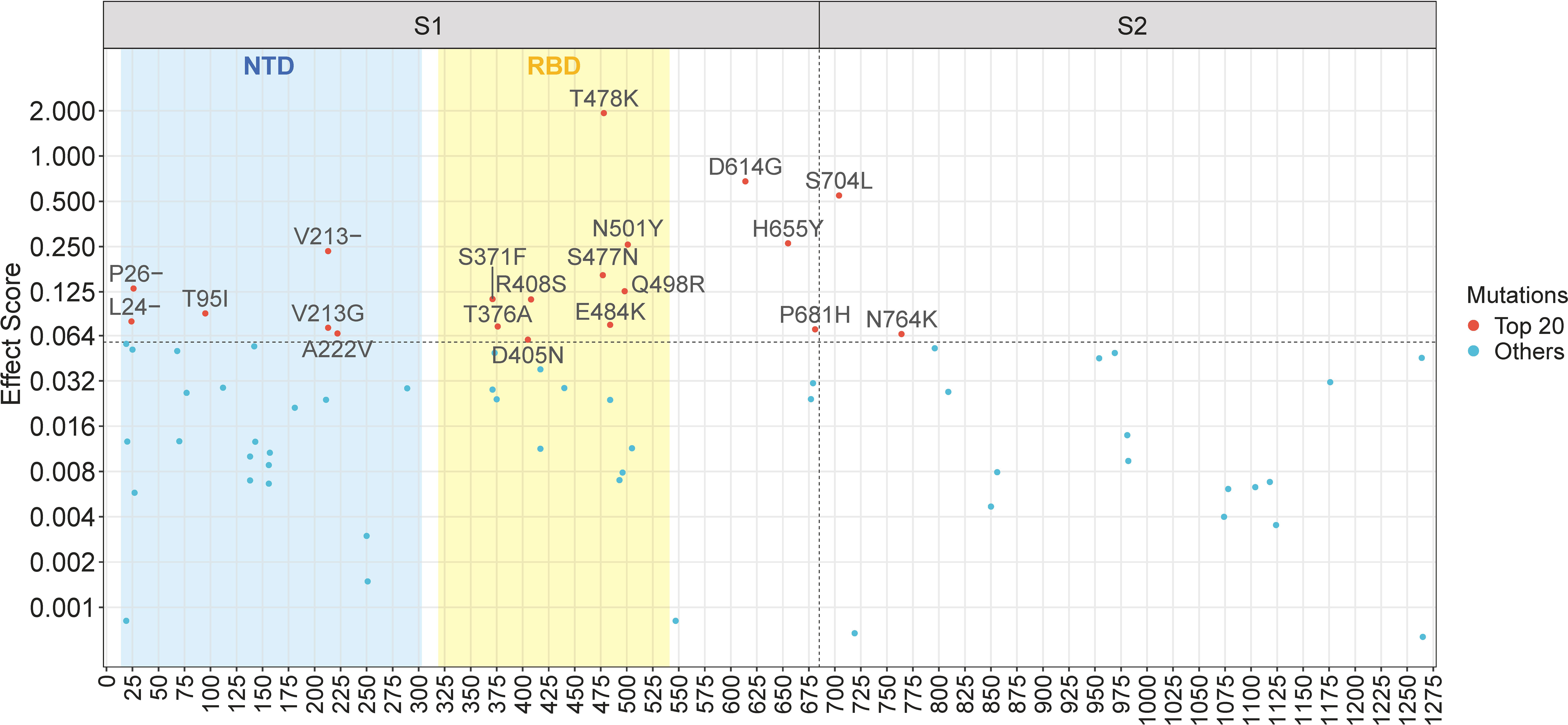
Task: Click the 0.032 y-axis tick label
Action: tap(63, 381)
